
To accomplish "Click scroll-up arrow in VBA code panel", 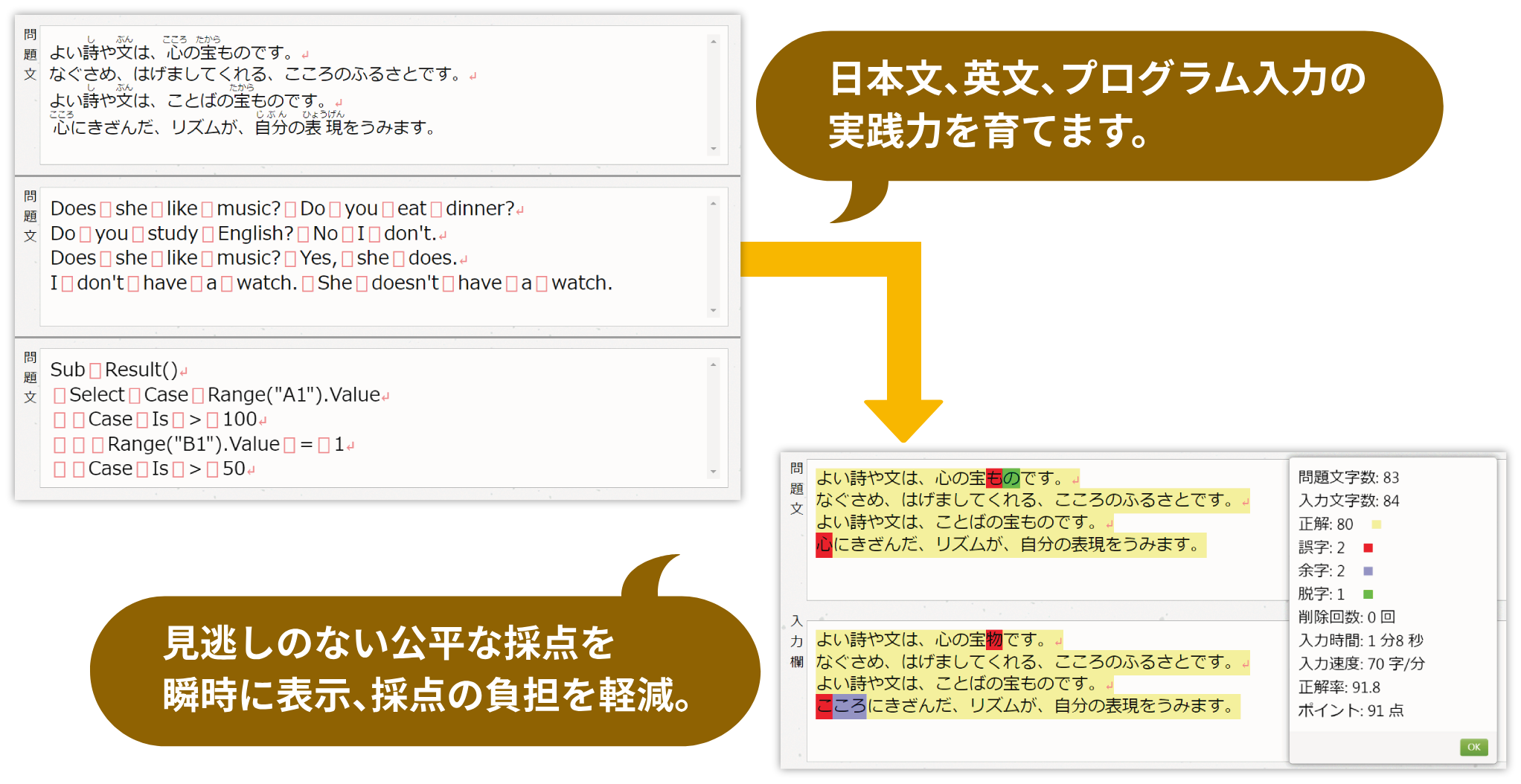I will (x=713, y=364).
